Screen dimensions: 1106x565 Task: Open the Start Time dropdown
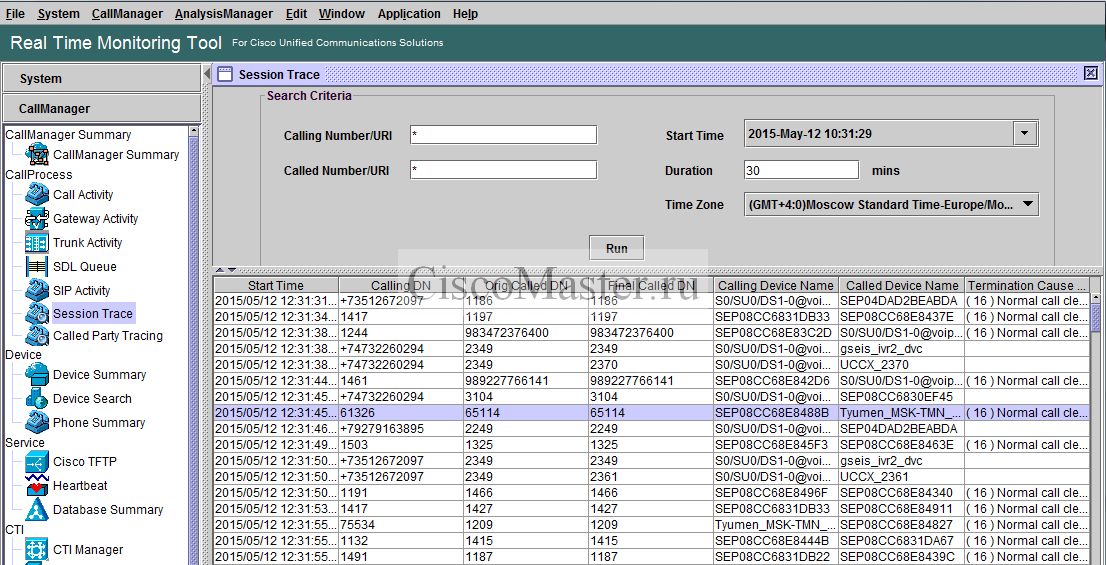(x=1025, y=133)
